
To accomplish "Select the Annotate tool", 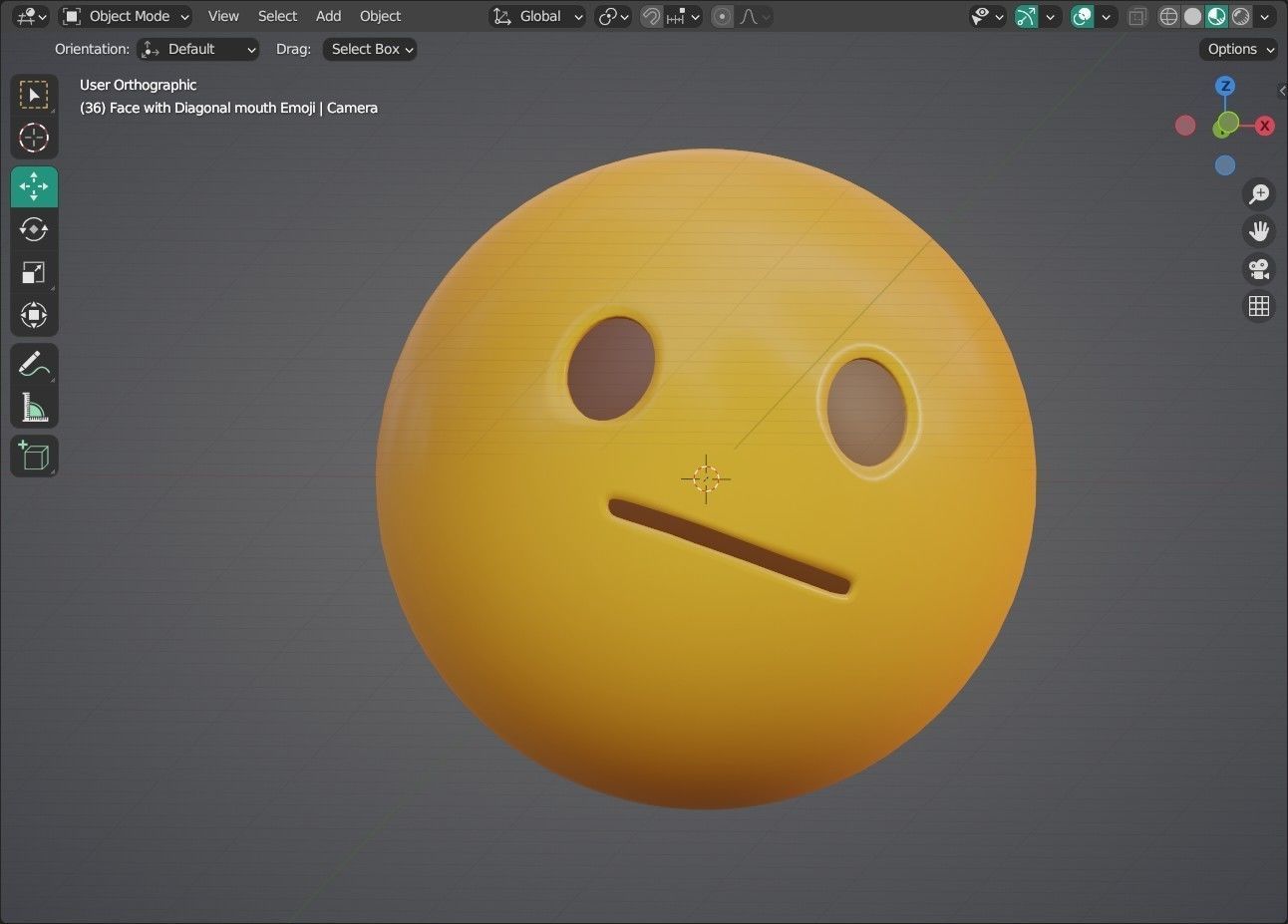I will coord(34,363).
